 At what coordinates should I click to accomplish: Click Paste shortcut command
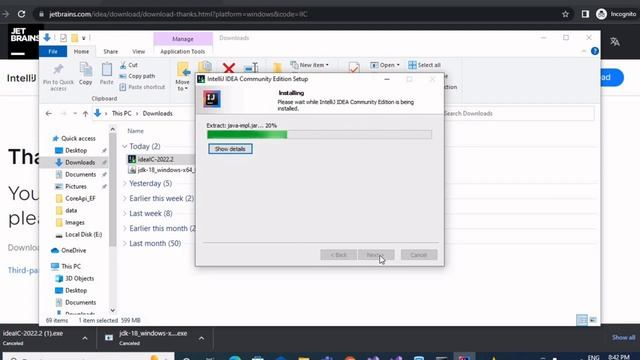tap(142, 87)
